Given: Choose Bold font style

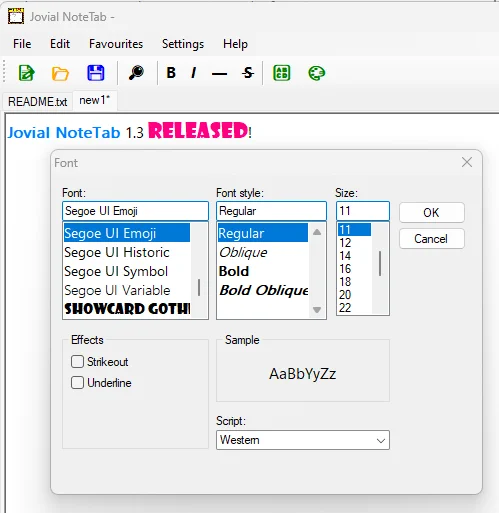Looking at the screenshot, I should (x=263, y=271).
